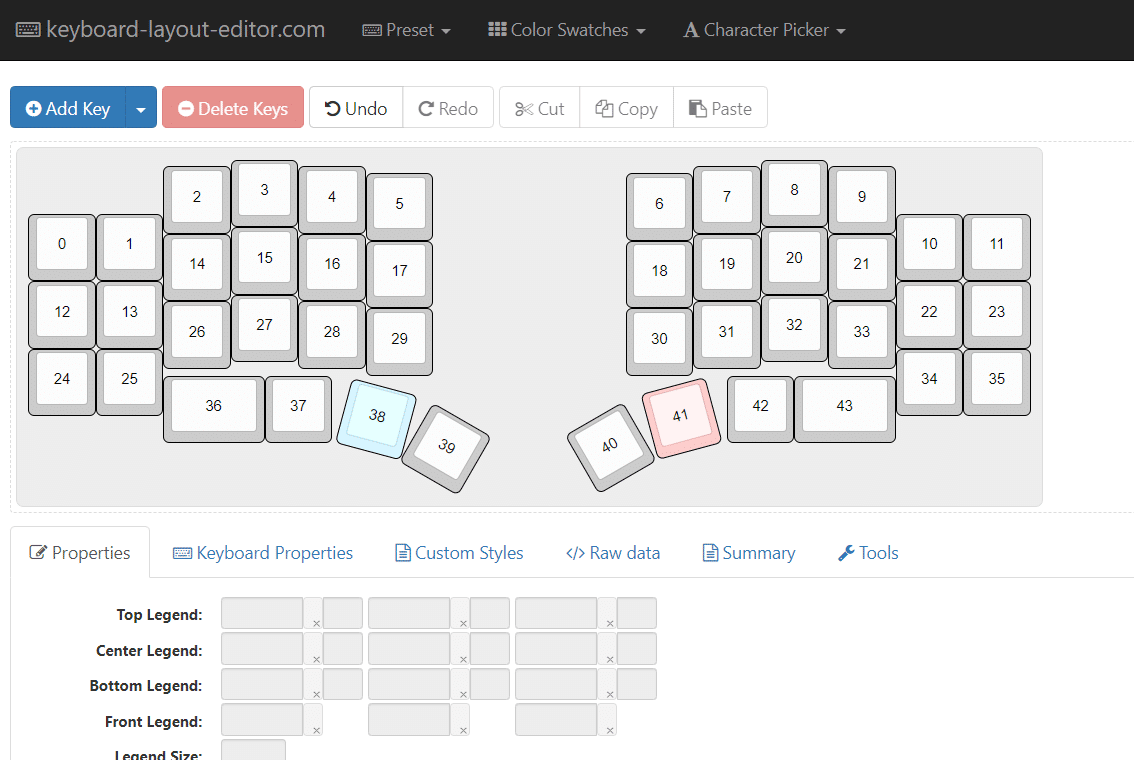Expand the Add Key options arrow
The image size is (1134, 760).
click(141, 108)
